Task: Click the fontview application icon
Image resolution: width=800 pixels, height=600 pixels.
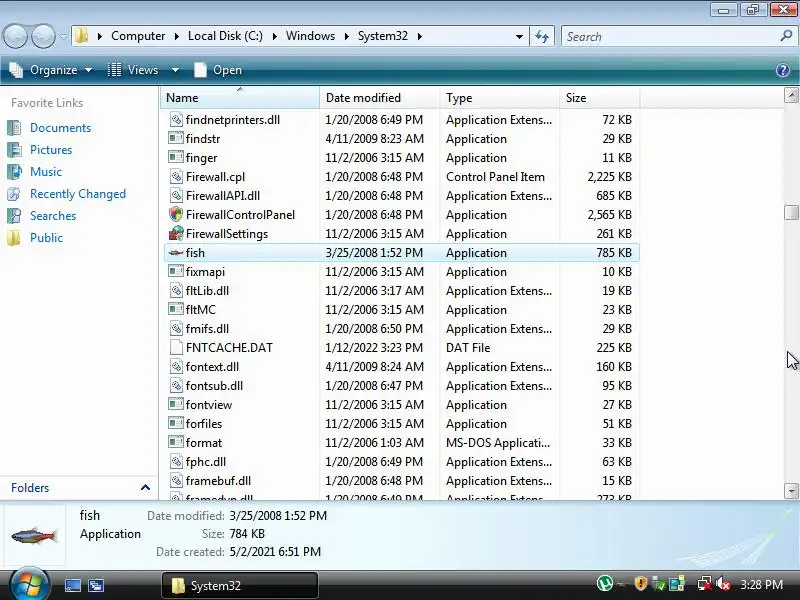Action: [x=176, y=405]
